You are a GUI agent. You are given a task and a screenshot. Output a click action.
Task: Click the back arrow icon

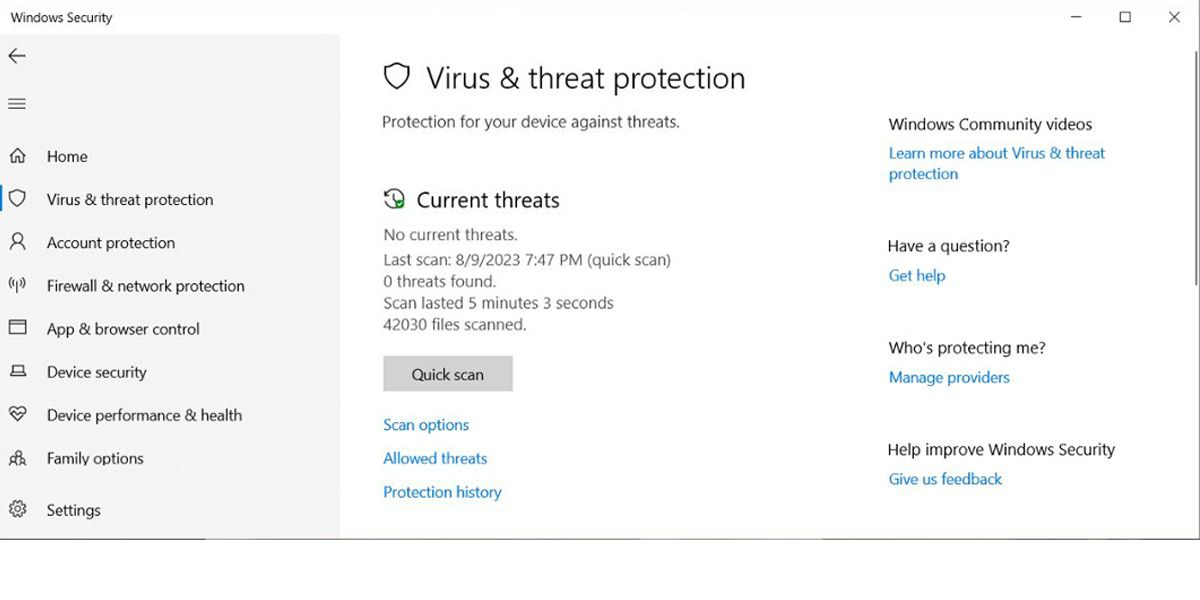[x=17, y=56]
